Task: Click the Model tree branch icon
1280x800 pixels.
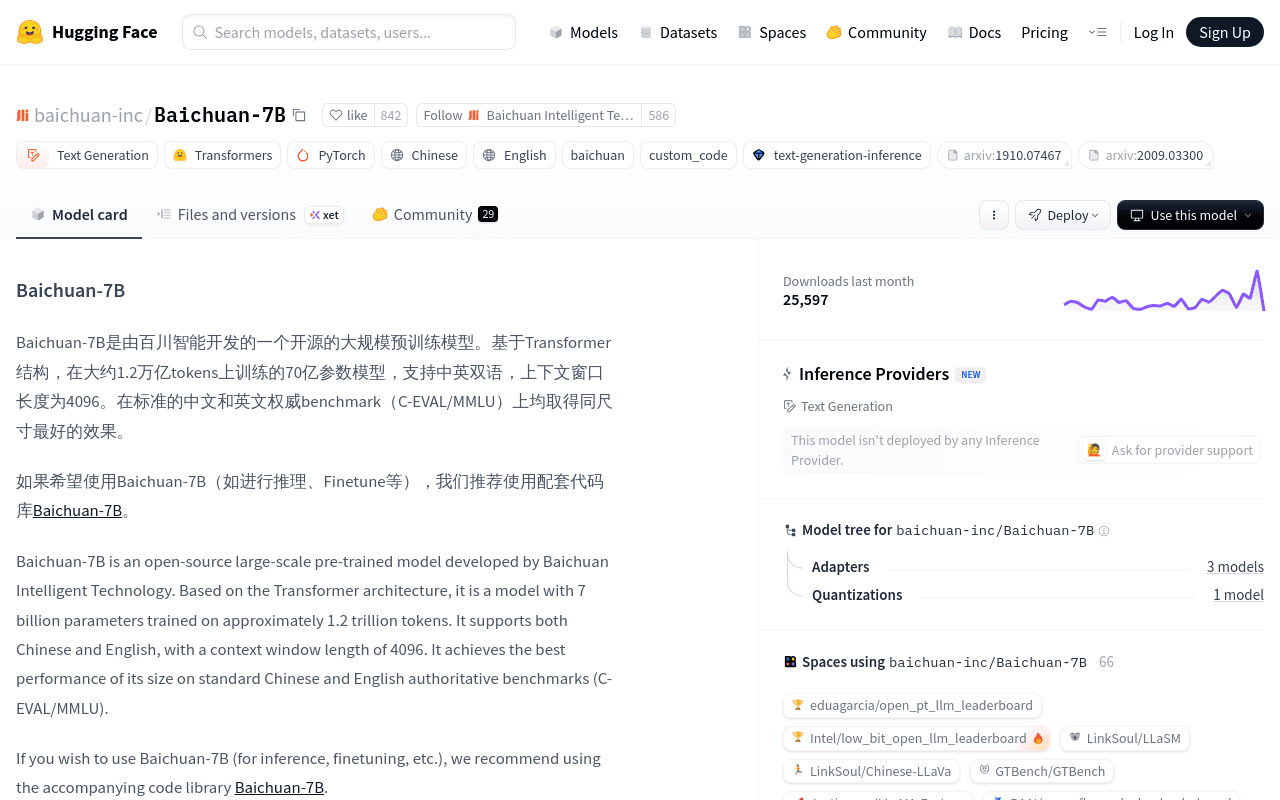Action: 791,530
